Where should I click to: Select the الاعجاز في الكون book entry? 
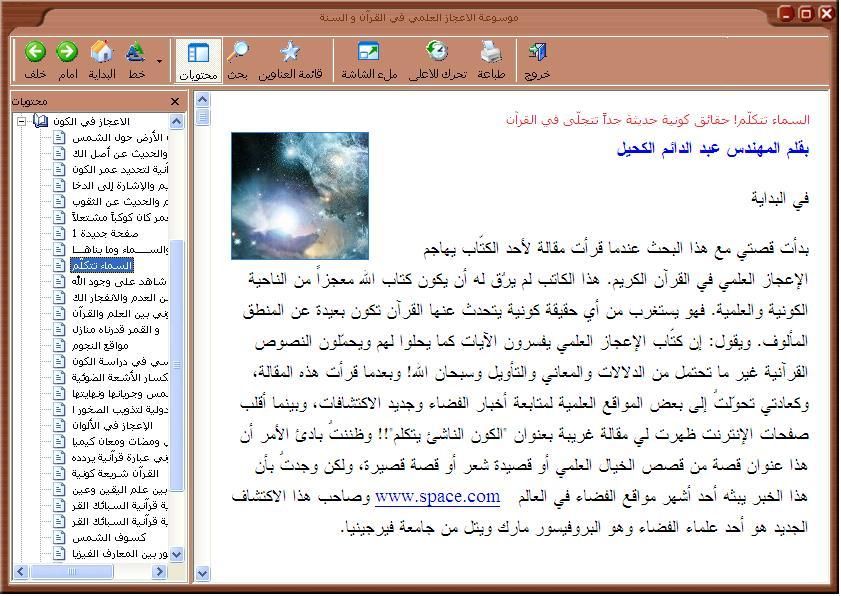(91, 121)
